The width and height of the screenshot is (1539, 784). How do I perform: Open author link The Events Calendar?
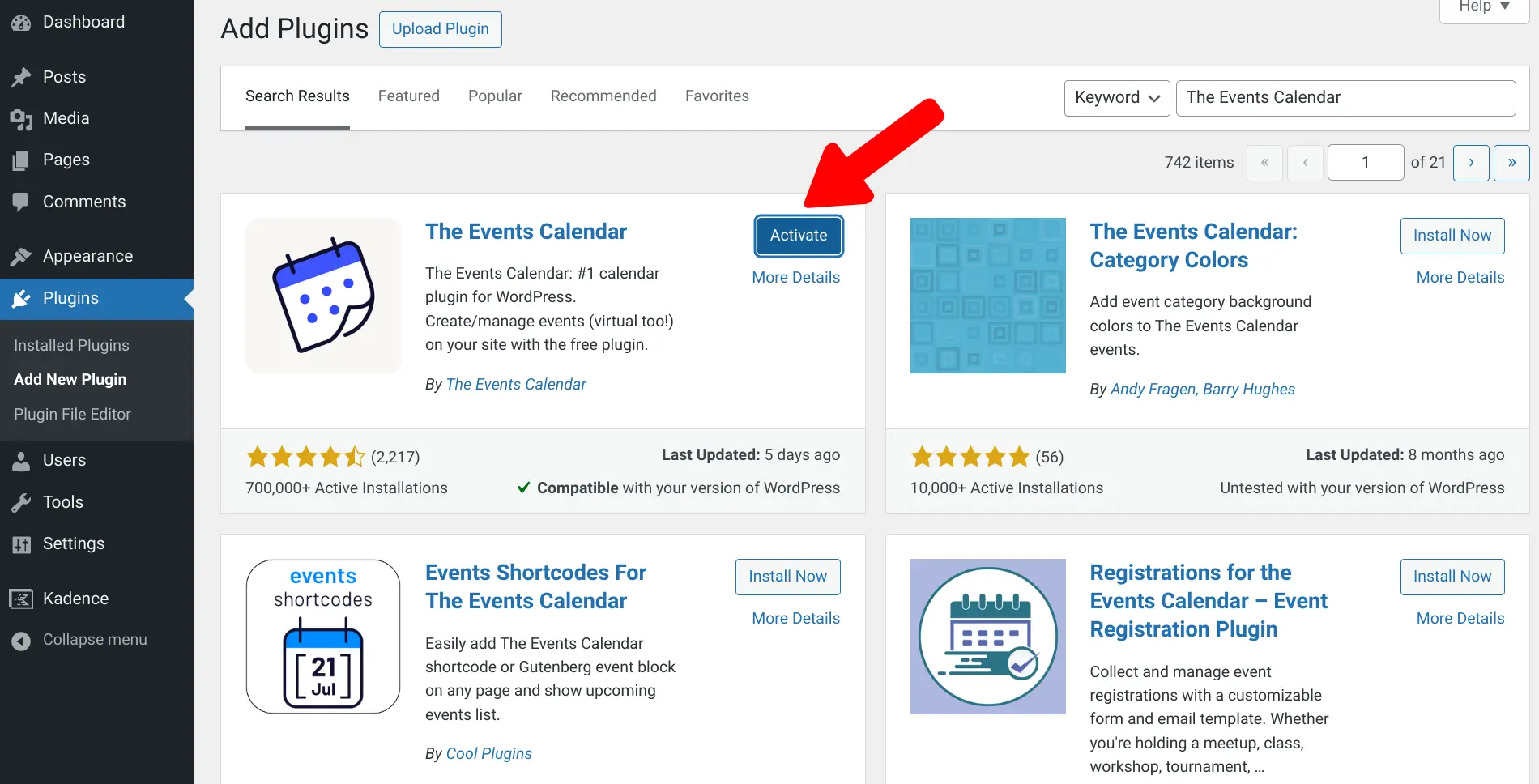pos(516,385)
